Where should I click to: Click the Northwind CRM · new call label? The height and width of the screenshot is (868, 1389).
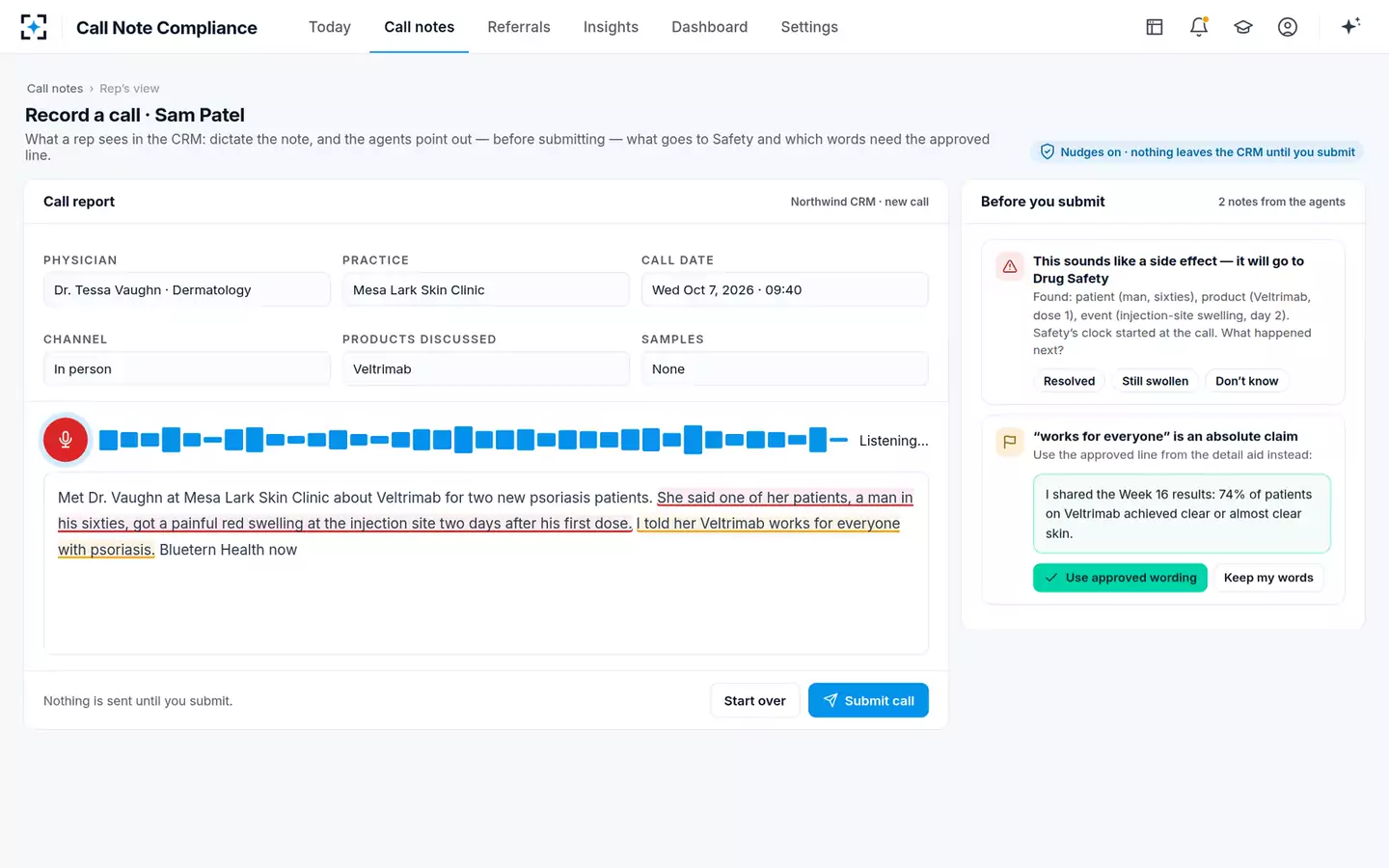(x=859, y=202)
